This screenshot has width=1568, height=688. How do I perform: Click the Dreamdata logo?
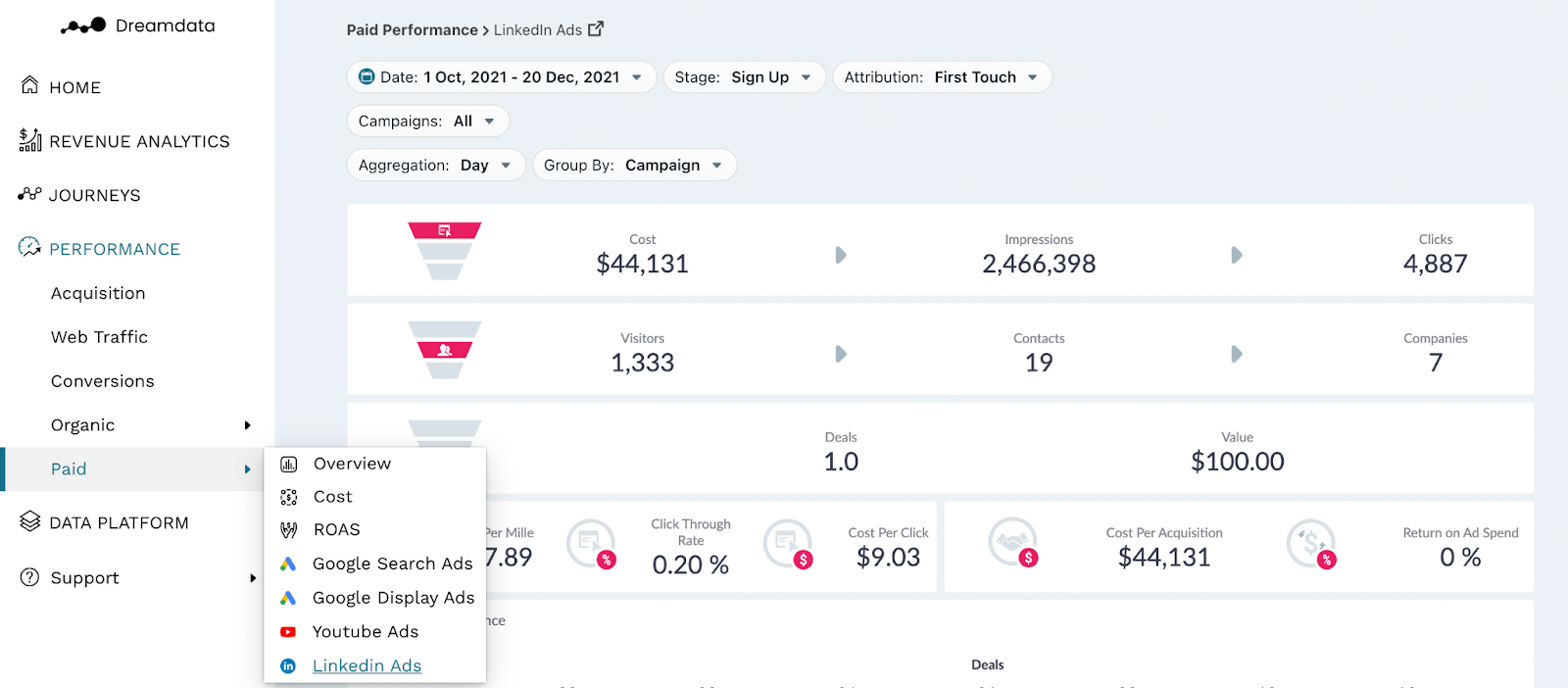(137, 25)
